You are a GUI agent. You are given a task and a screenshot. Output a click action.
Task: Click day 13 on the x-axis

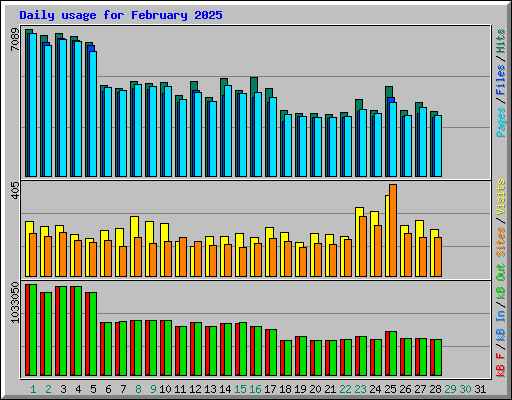tap(210, 389)
